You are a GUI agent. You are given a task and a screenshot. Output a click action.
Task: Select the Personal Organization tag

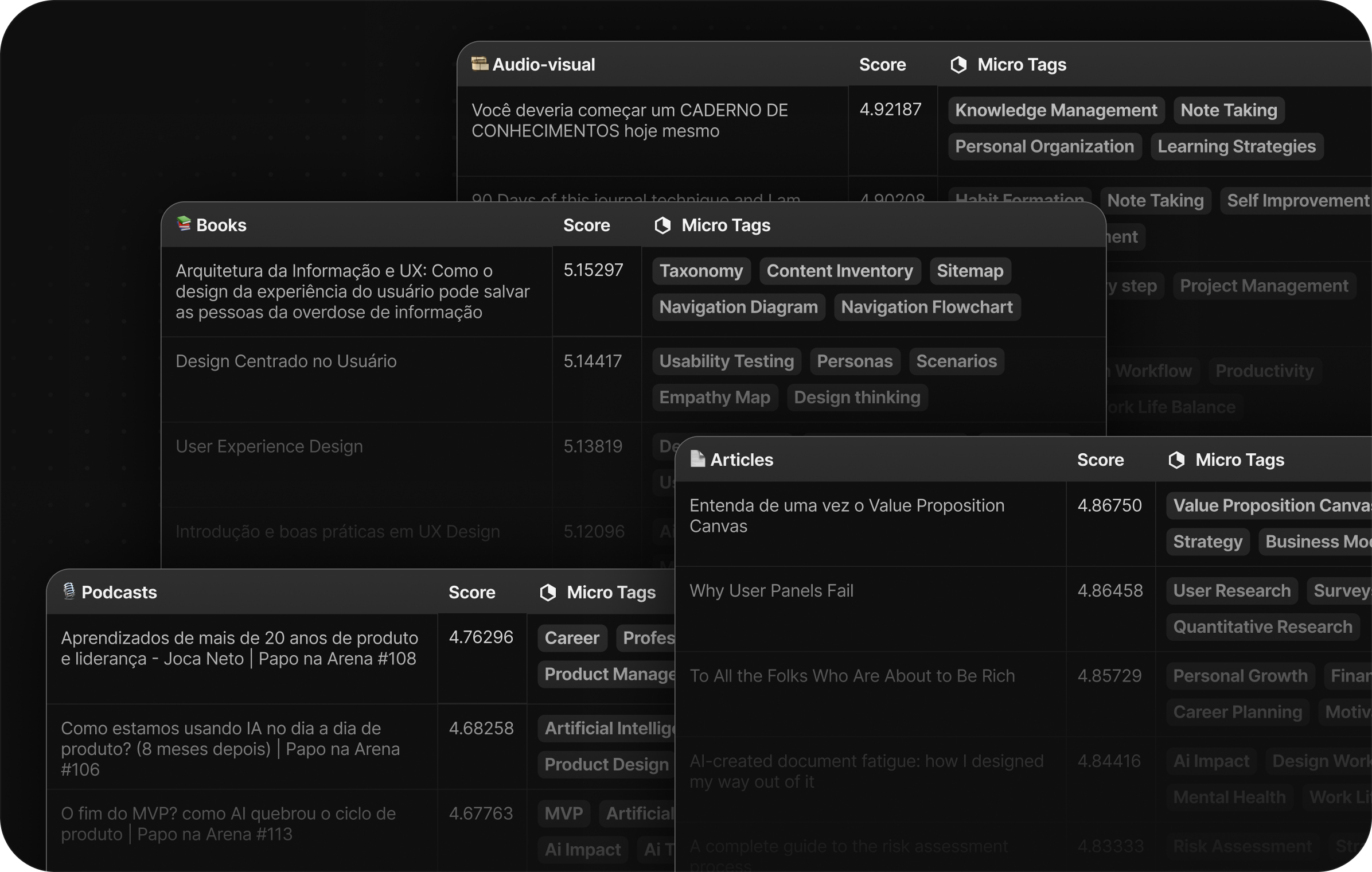coord(1044,146)
